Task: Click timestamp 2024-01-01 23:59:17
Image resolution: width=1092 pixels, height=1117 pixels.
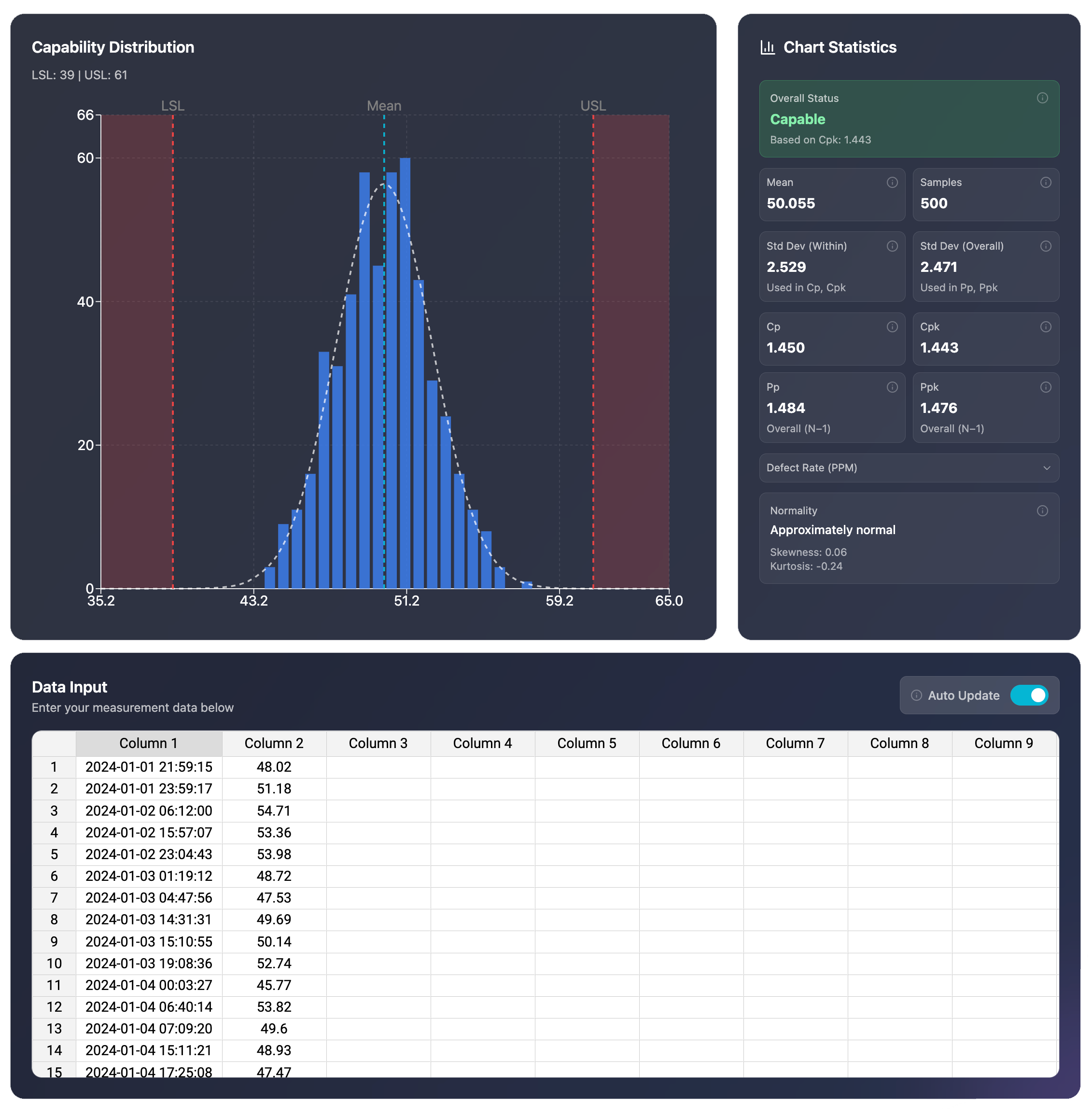Action: [x=149, y=789]
